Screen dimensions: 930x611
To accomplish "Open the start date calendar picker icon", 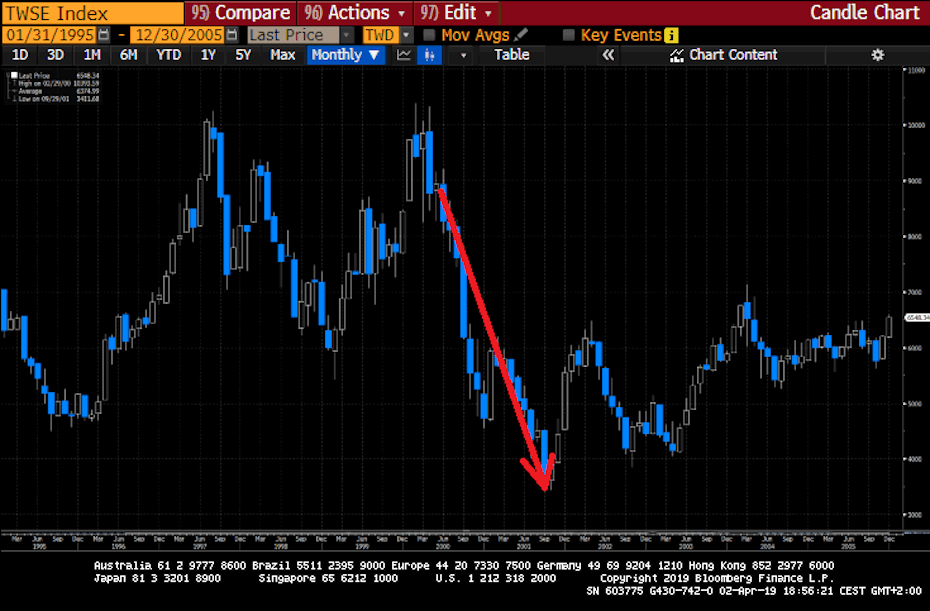I will coord(103,35).
